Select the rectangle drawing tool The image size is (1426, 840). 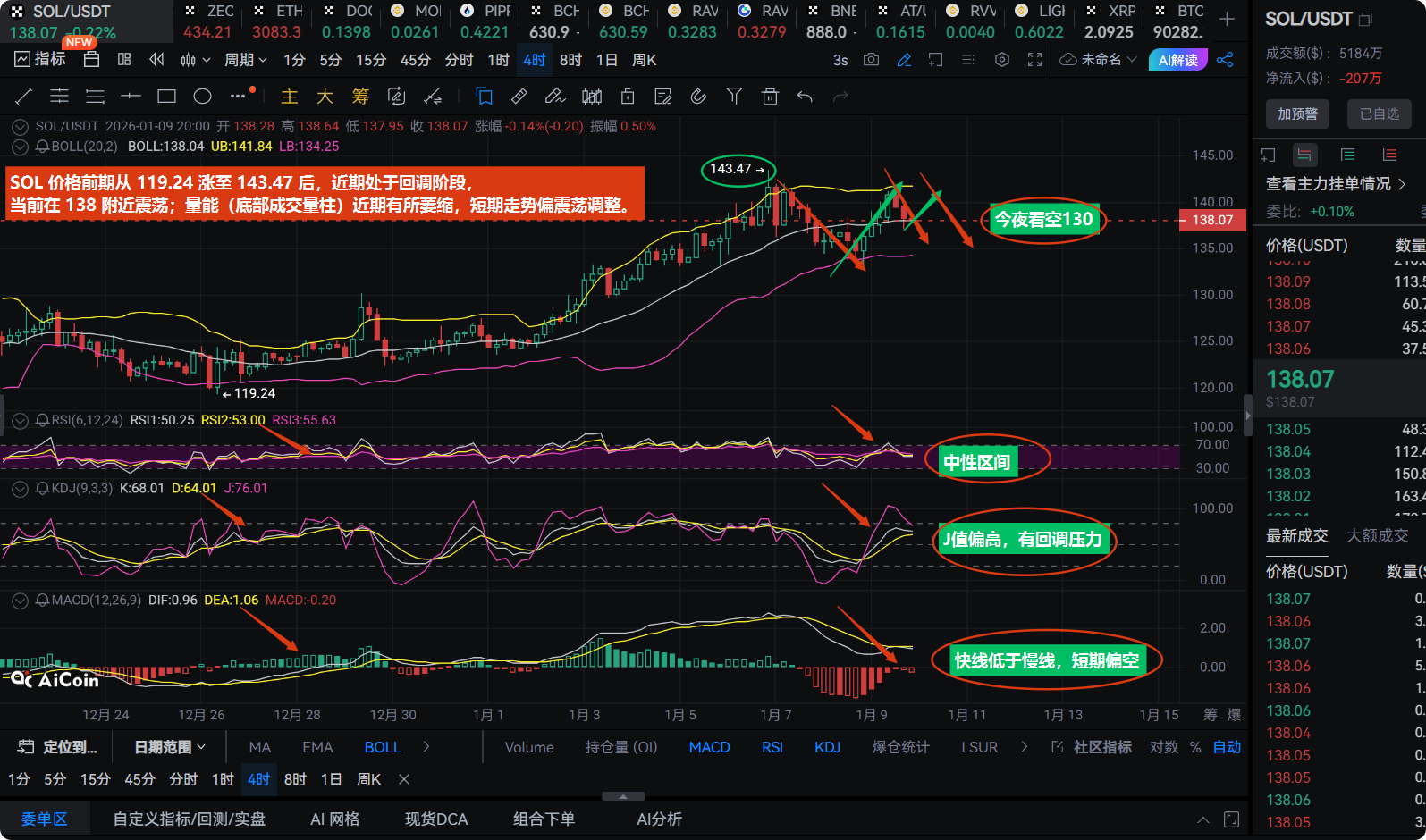click(166, 97)
